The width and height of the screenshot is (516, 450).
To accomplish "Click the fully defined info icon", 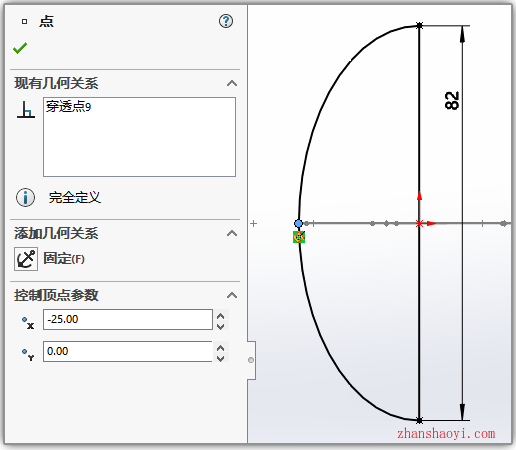I will click(x=25, y=197).
